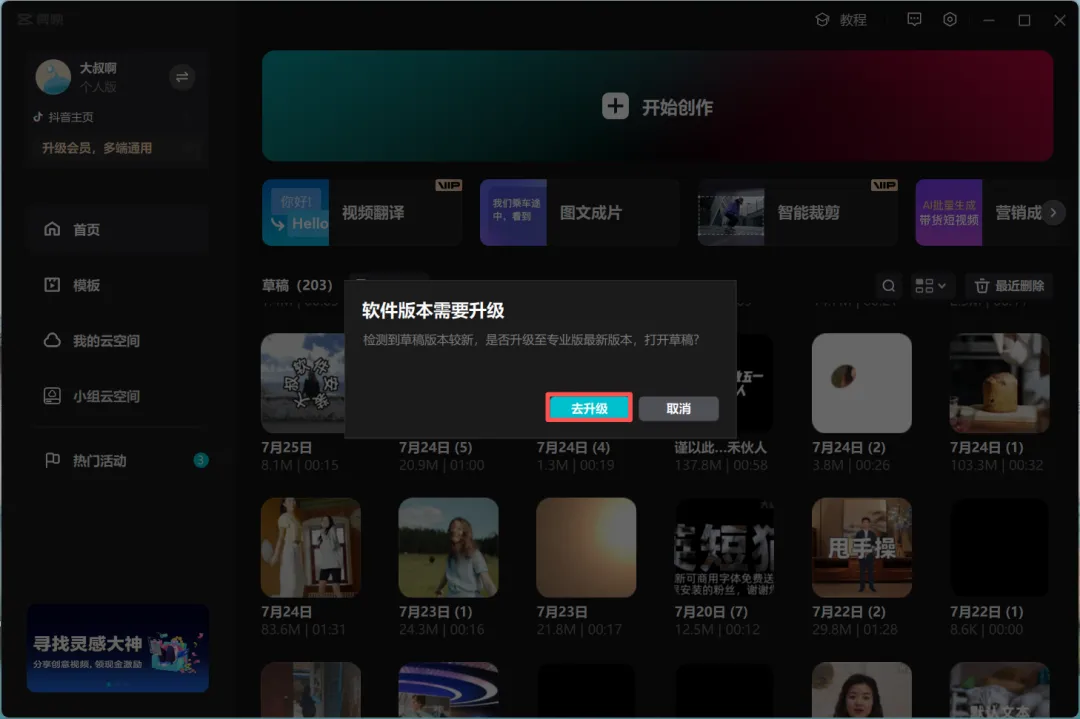Click the 模板 template icon
Viewport: 1080px width, 719px height.
[52, 284]
